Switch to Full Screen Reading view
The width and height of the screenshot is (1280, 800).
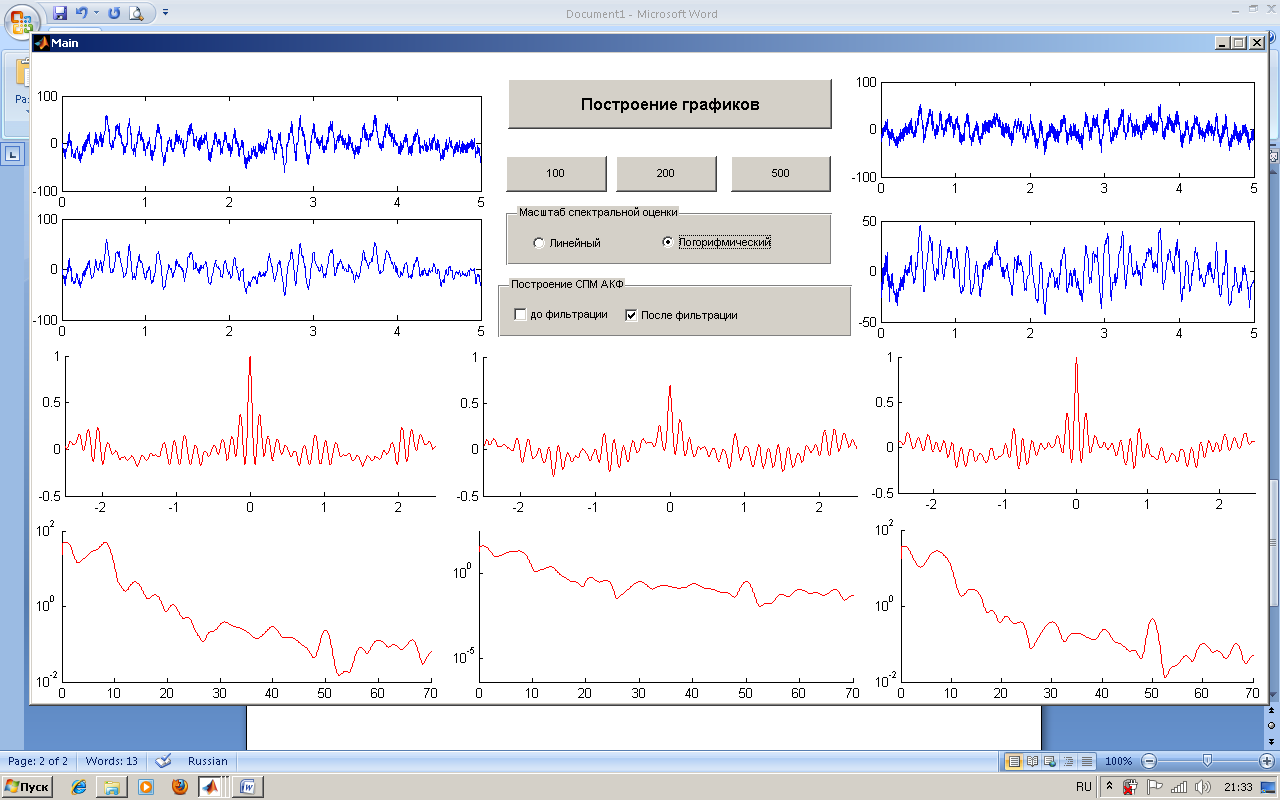click(x=1032, y=761)
